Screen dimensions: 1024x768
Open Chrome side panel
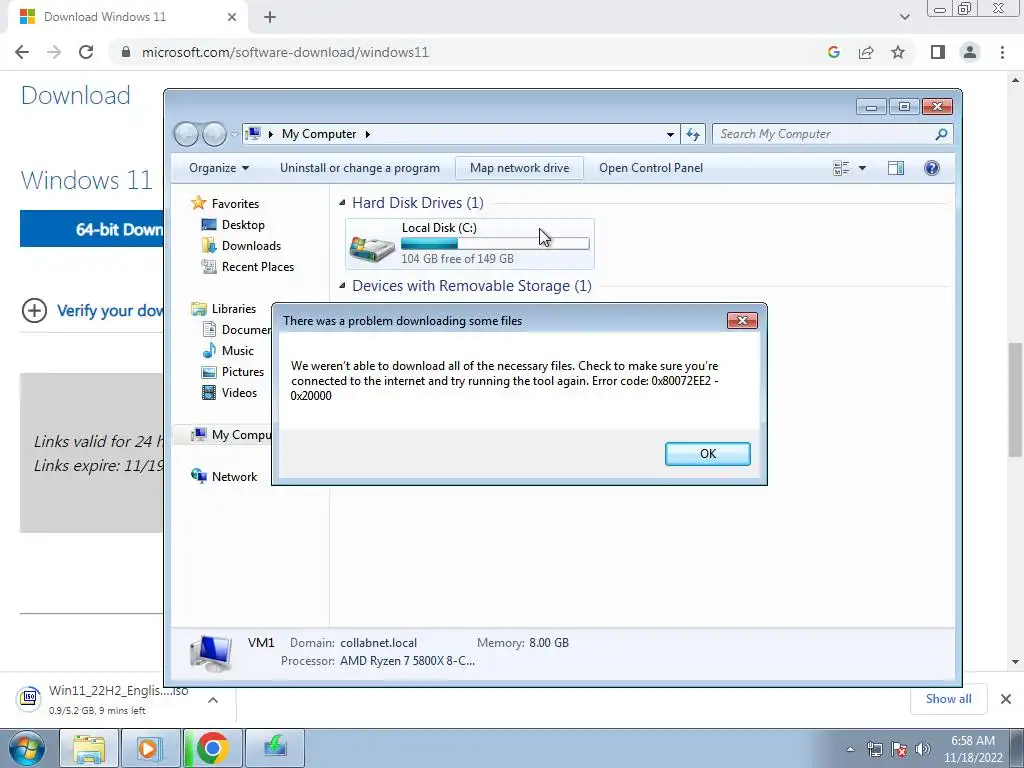click(x=938, y=52)
